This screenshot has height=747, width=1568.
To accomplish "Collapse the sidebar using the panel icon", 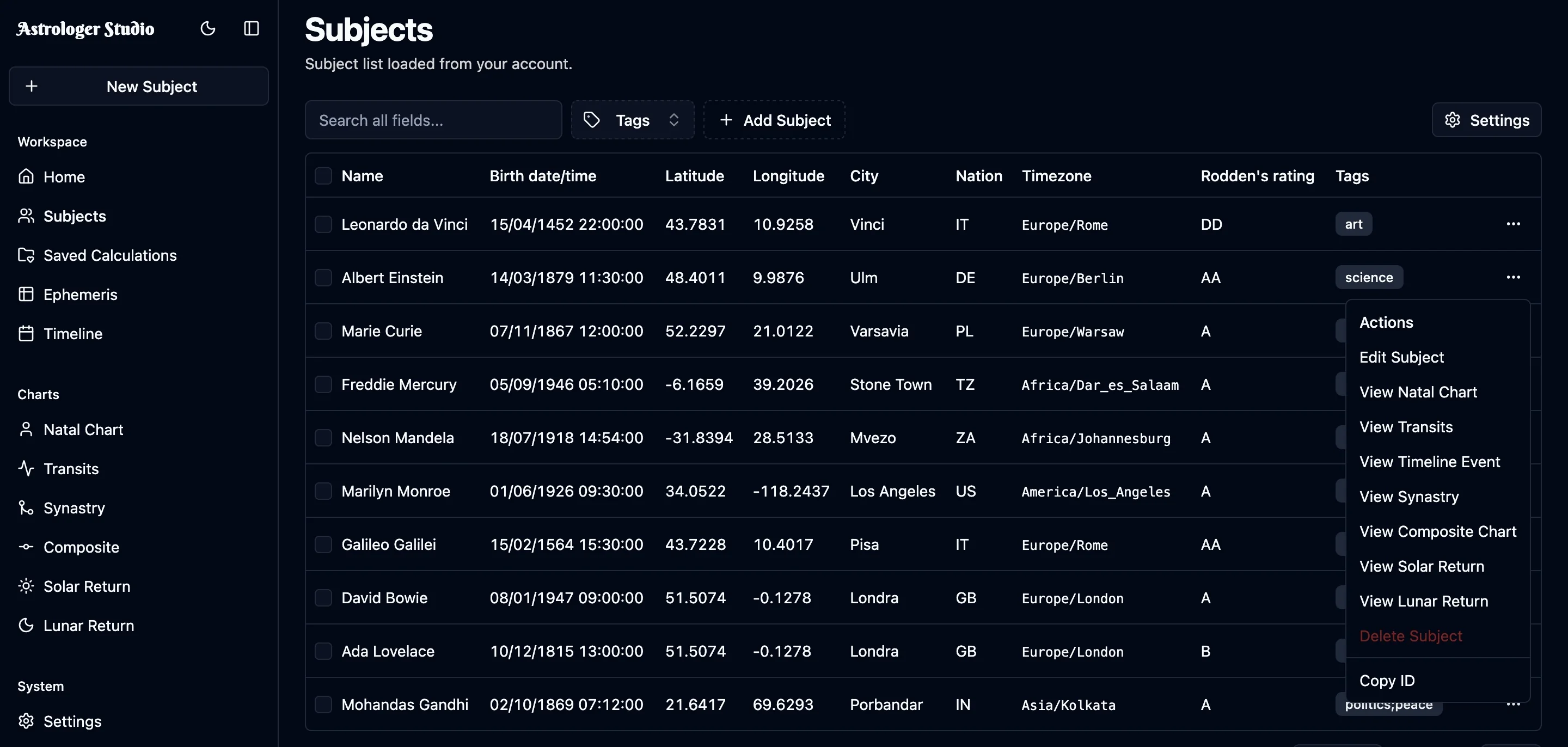I will click(x=251, y=28).
